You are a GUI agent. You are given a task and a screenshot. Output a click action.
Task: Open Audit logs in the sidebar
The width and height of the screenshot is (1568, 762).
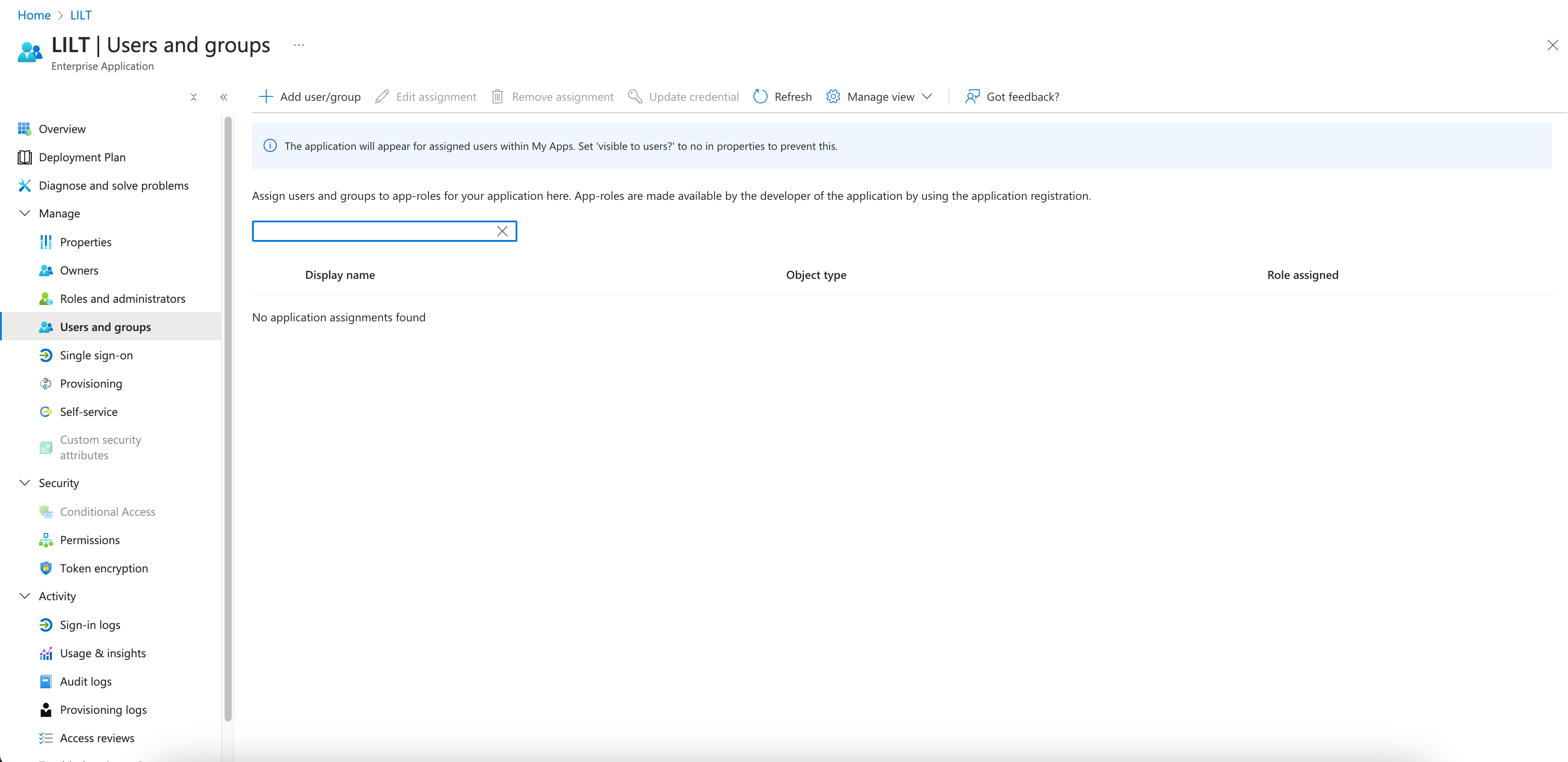pyautogui.click(x=86, y=682)
